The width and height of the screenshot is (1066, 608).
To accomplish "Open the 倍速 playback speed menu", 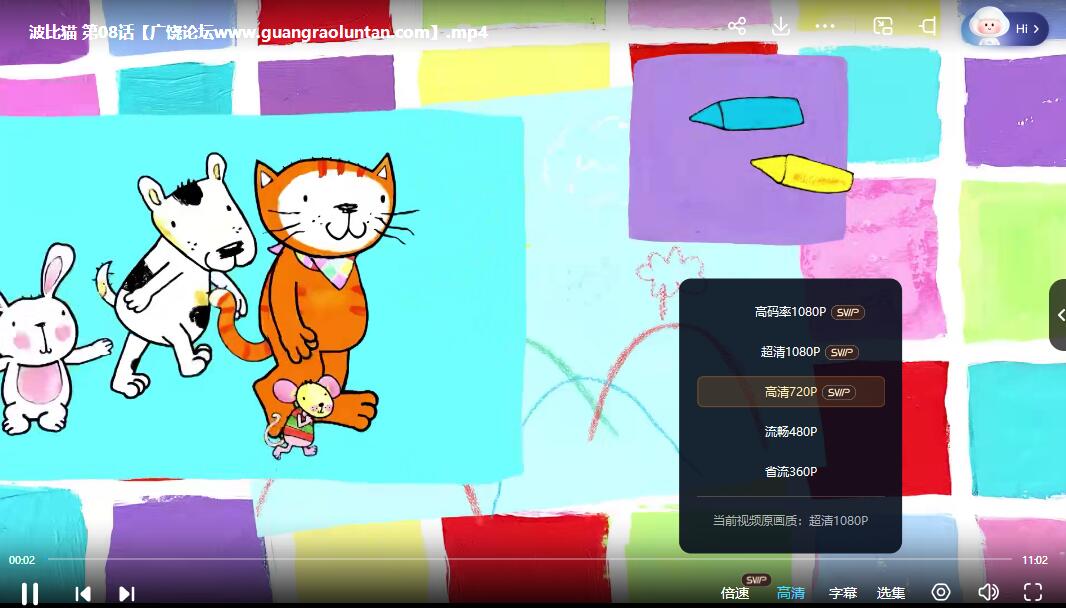I will pos(735,593).
